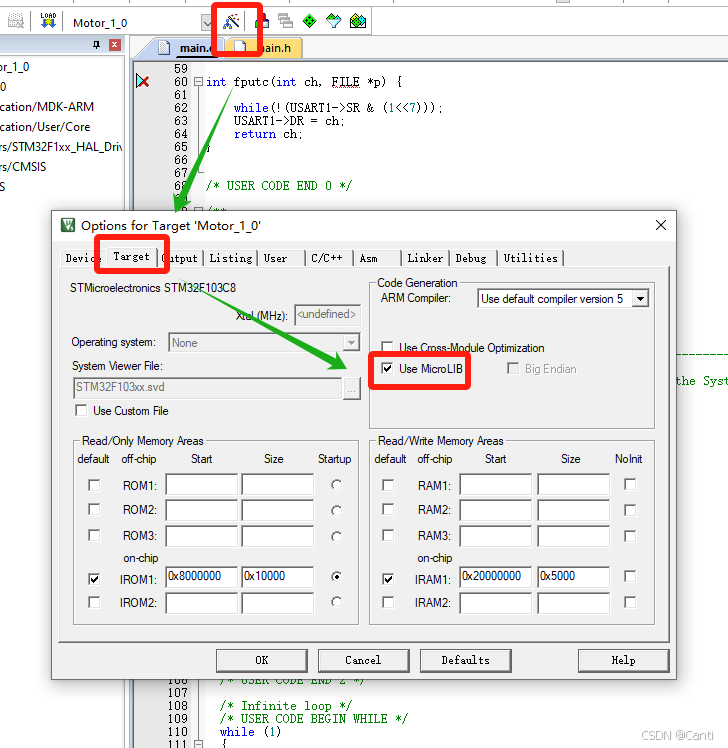Select the Device tab in Options dialog

[x=80, y=258]
